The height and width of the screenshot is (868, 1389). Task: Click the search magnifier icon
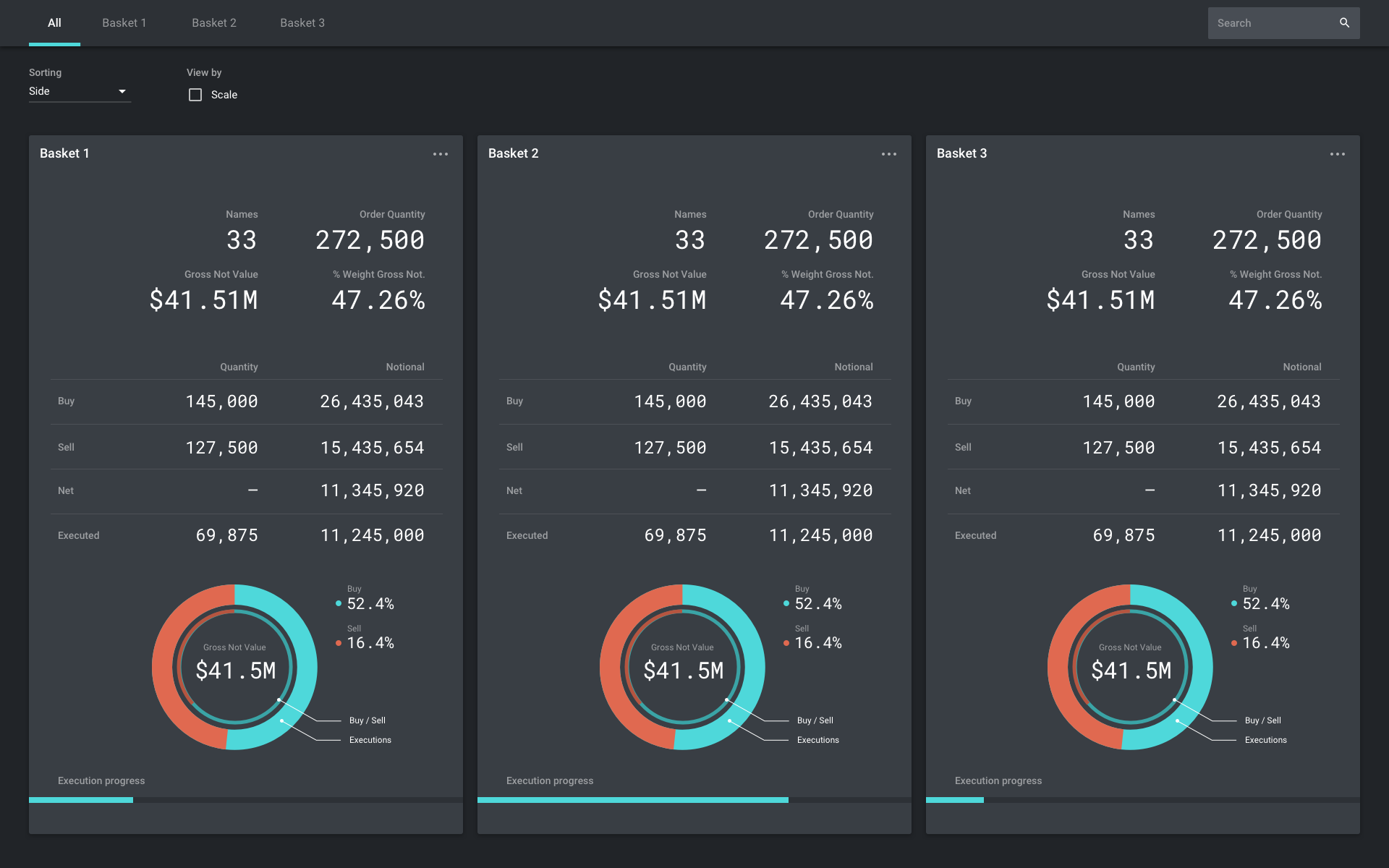tap(1344, 23)
